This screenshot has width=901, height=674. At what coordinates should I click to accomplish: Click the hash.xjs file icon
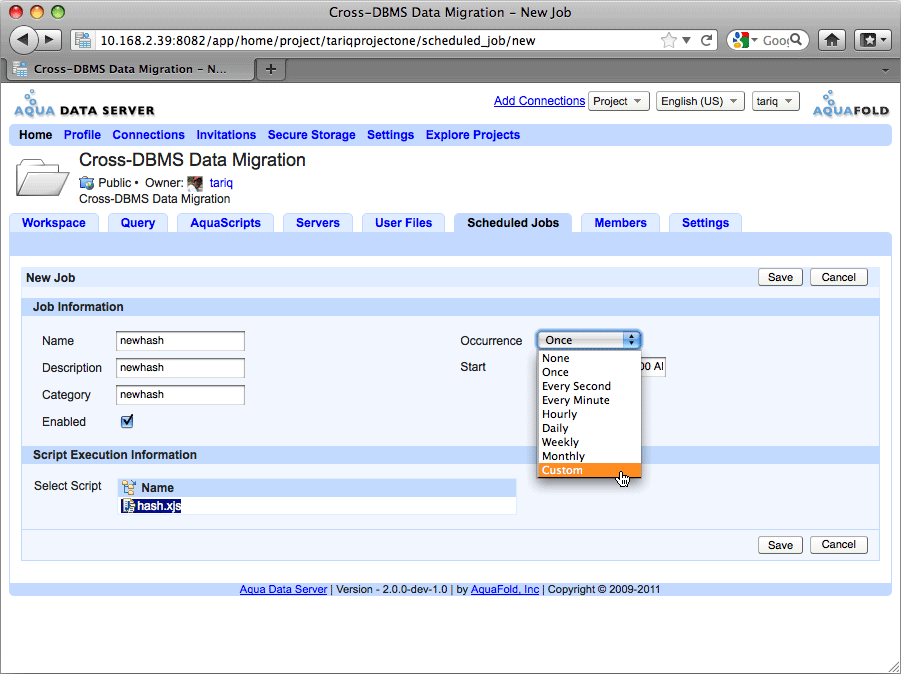pyautogui.click(x=129, y=506)
